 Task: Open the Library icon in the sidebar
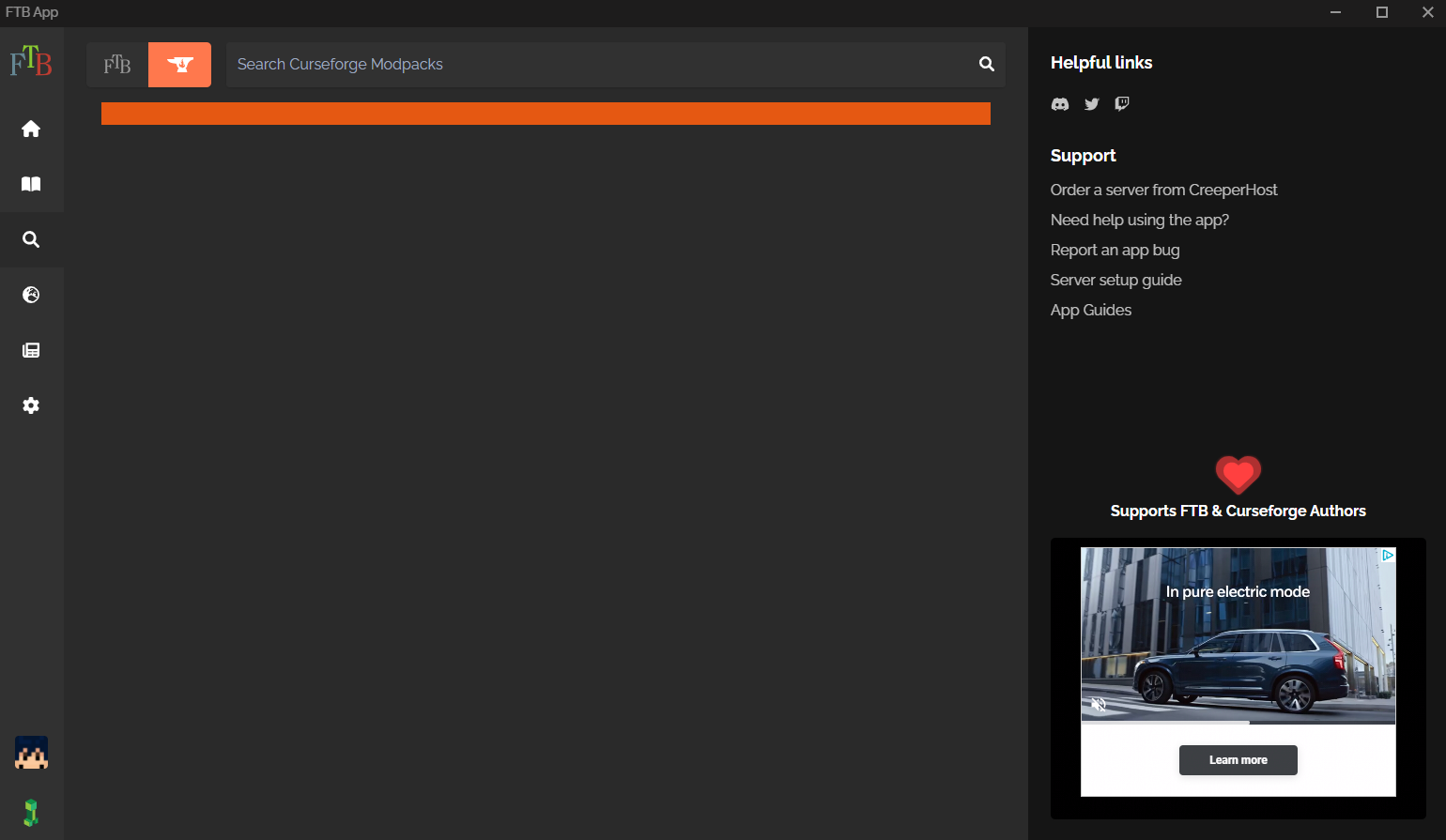tap(31, 184)
